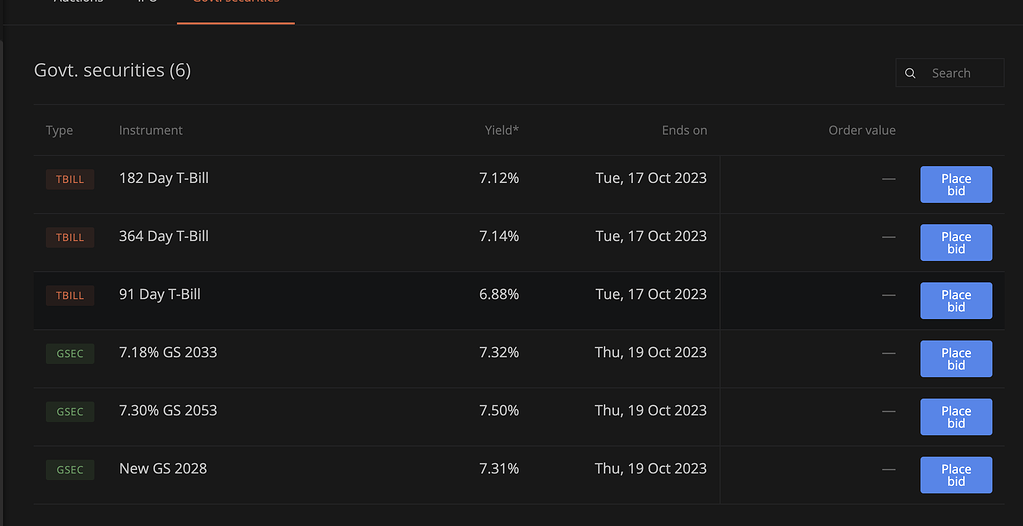The image size is (1023, 526).
Task: Click the TBILL tag of 182 Day T-Bill
Action: (x=70, y=179)
